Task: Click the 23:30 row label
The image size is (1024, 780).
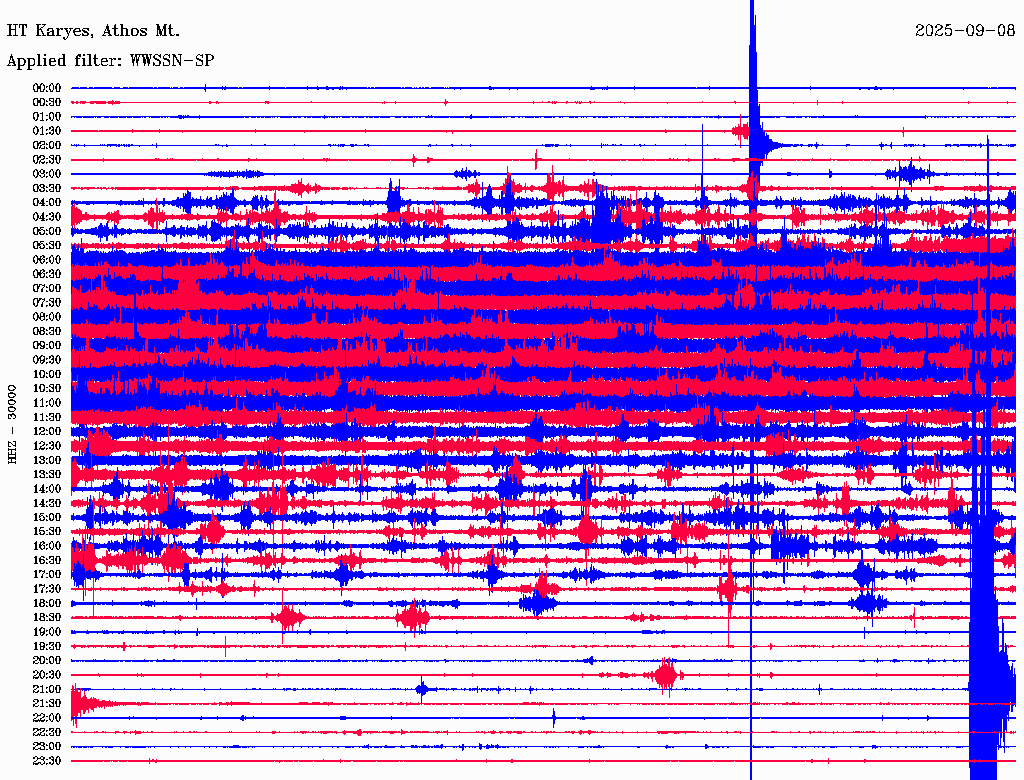Action: click(47, 761)
